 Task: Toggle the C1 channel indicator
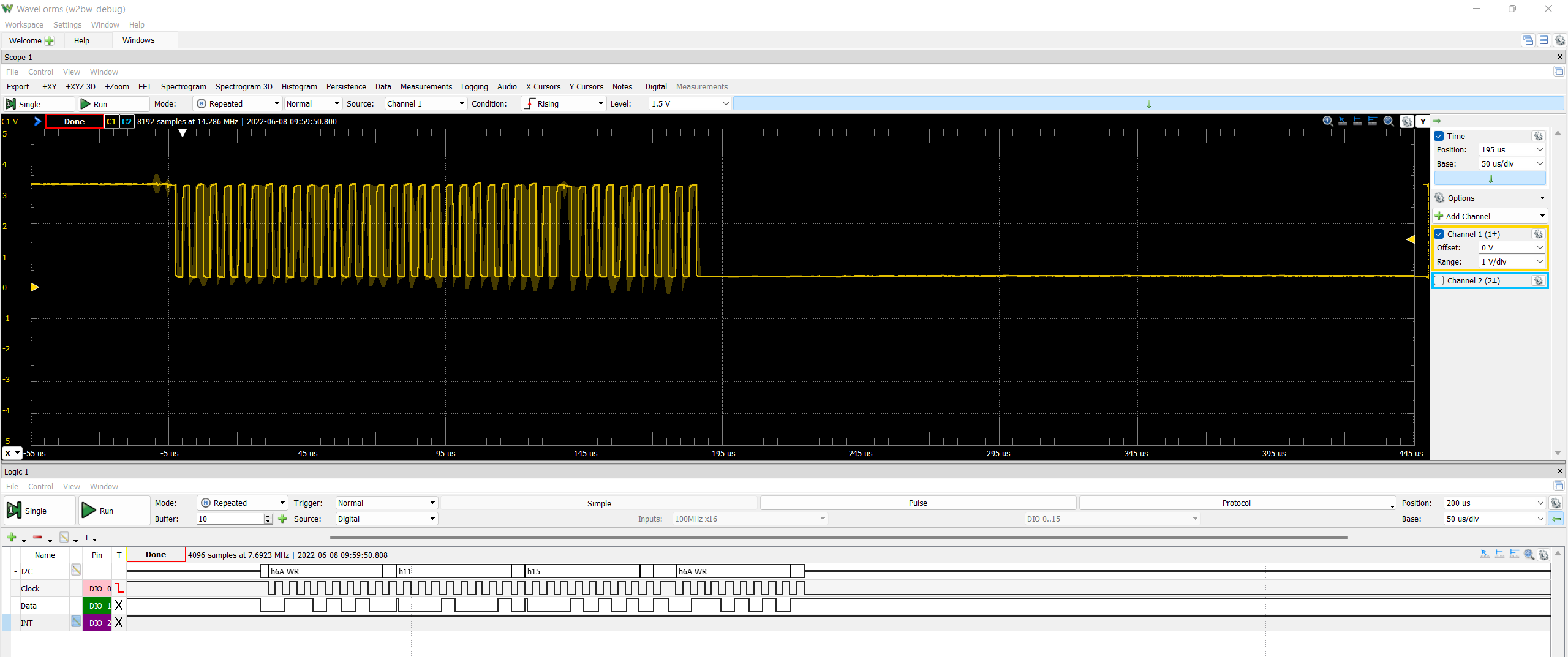point(111,121)
